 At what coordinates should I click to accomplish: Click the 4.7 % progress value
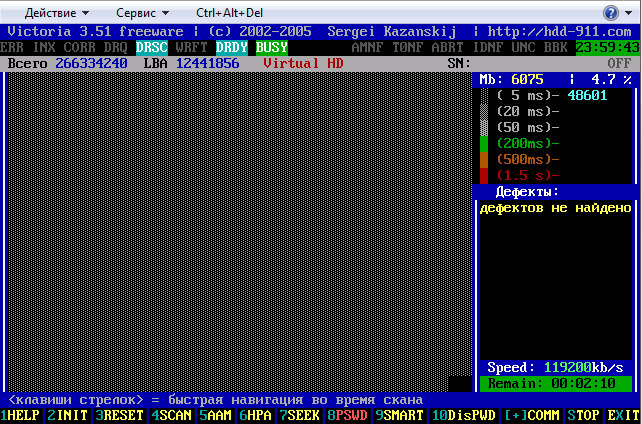click(x=611, y=79)
